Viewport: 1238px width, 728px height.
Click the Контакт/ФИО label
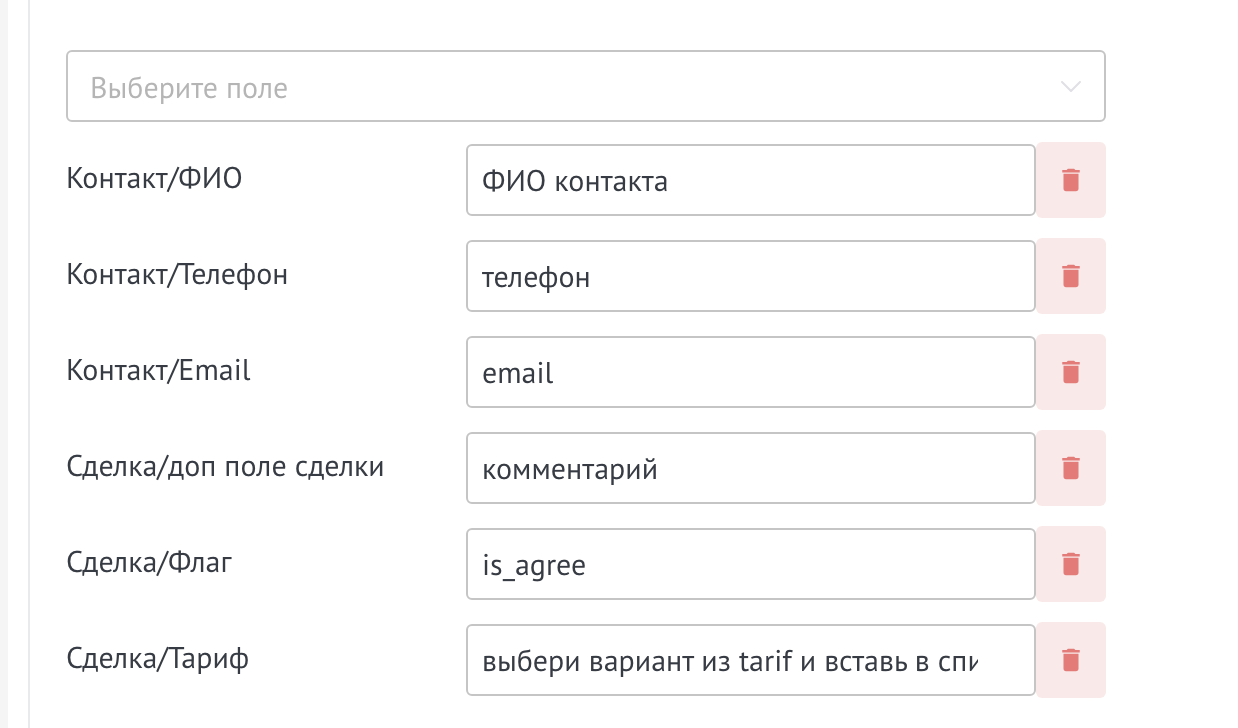point(154,179)
